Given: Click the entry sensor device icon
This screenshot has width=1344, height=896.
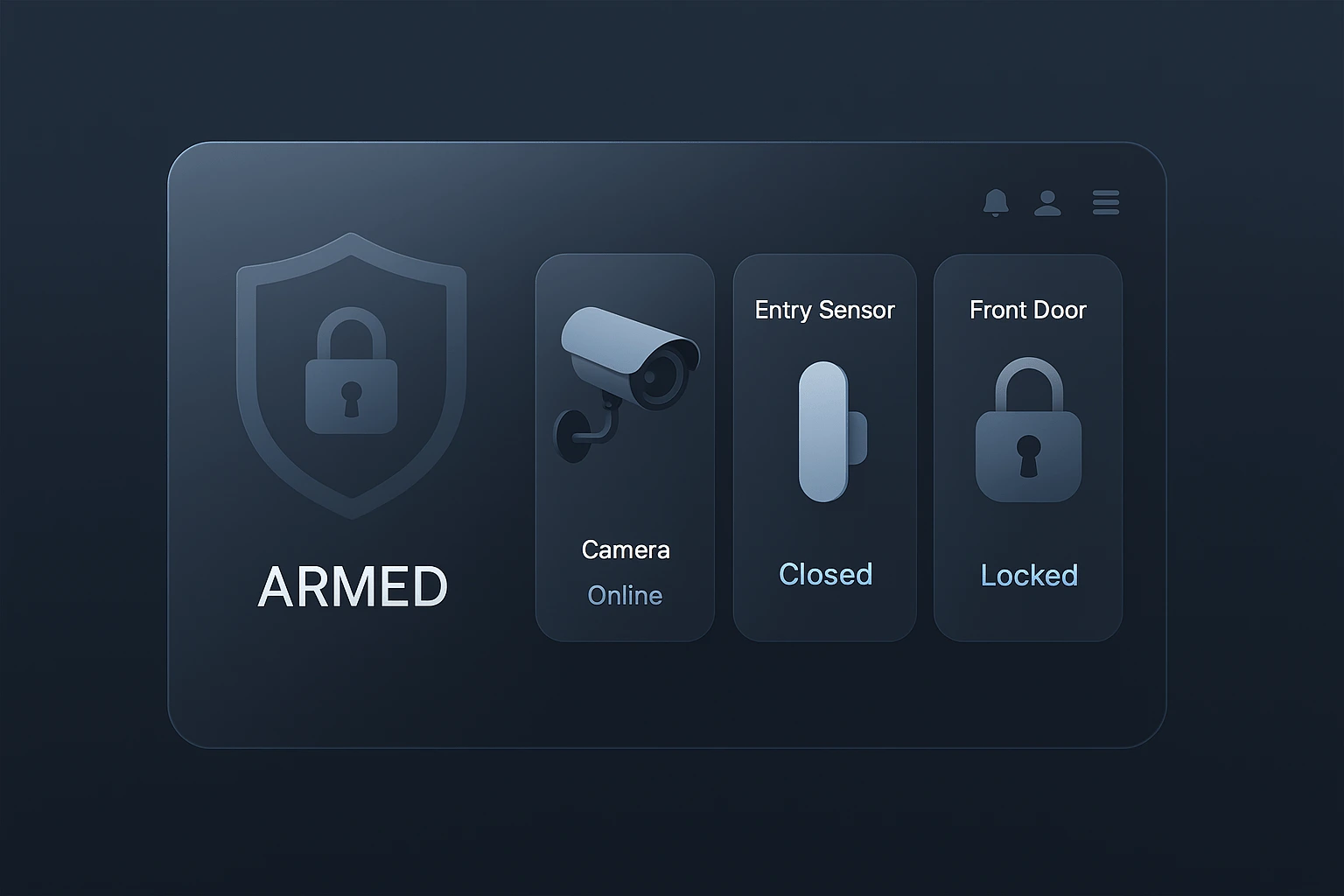Looking at the screenshot, I should (x=832, y=431).
